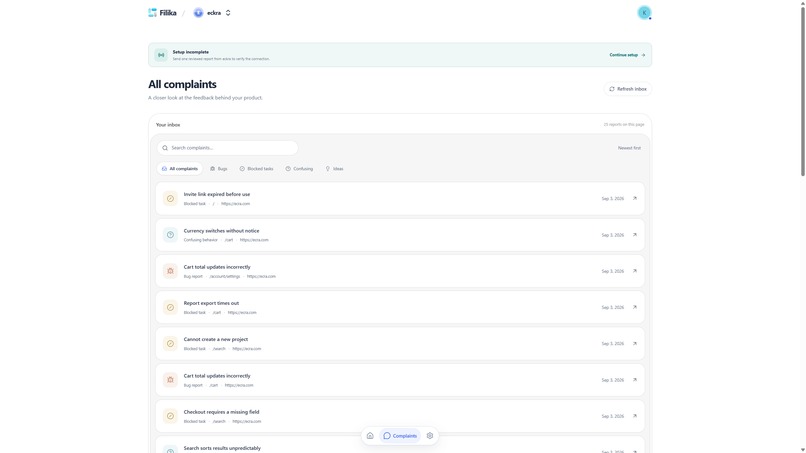The width and height of the screenshot is (806, 453).
Task: Click the Setup incomplete banner icon
Action: pos(161,55)
